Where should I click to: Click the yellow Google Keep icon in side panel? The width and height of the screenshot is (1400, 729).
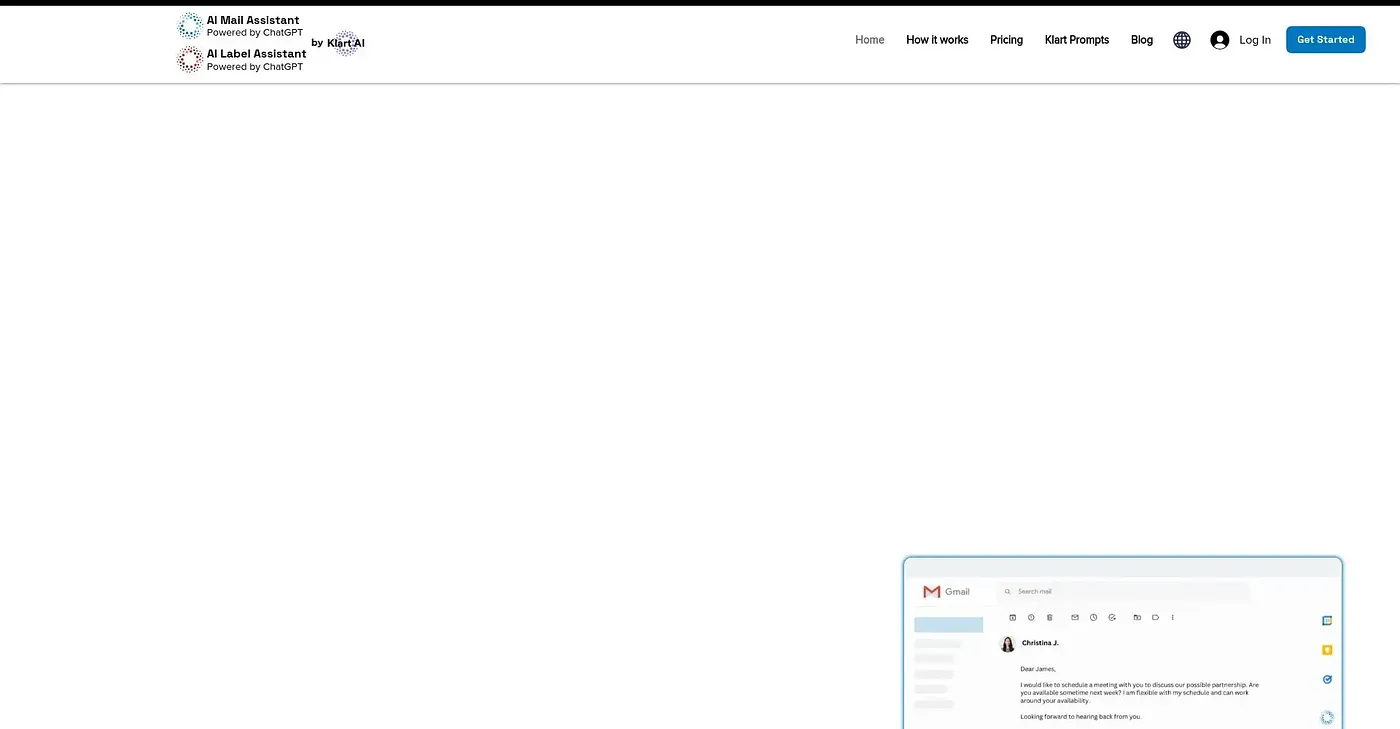(x=1327, y=650)
